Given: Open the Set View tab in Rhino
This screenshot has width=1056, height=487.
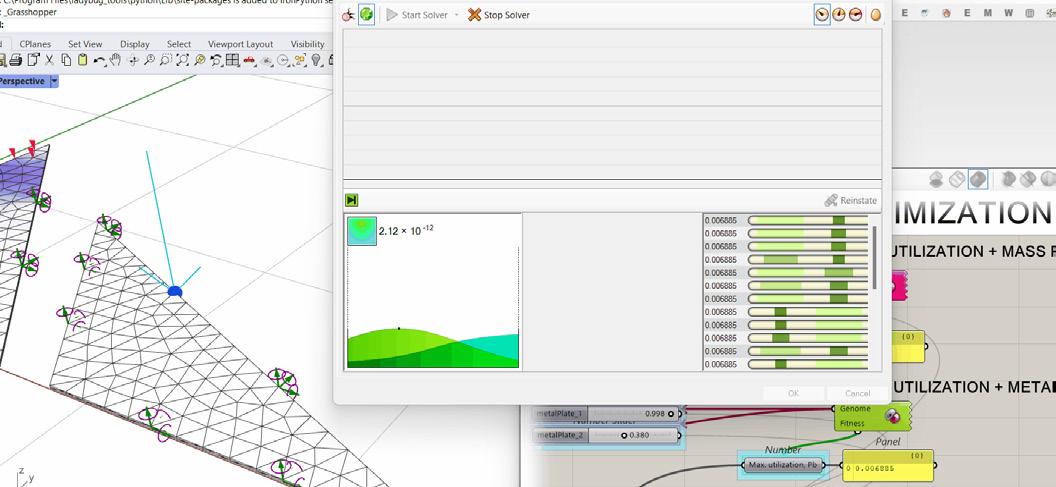Looking at the screenshot, I should pos(85,44).
